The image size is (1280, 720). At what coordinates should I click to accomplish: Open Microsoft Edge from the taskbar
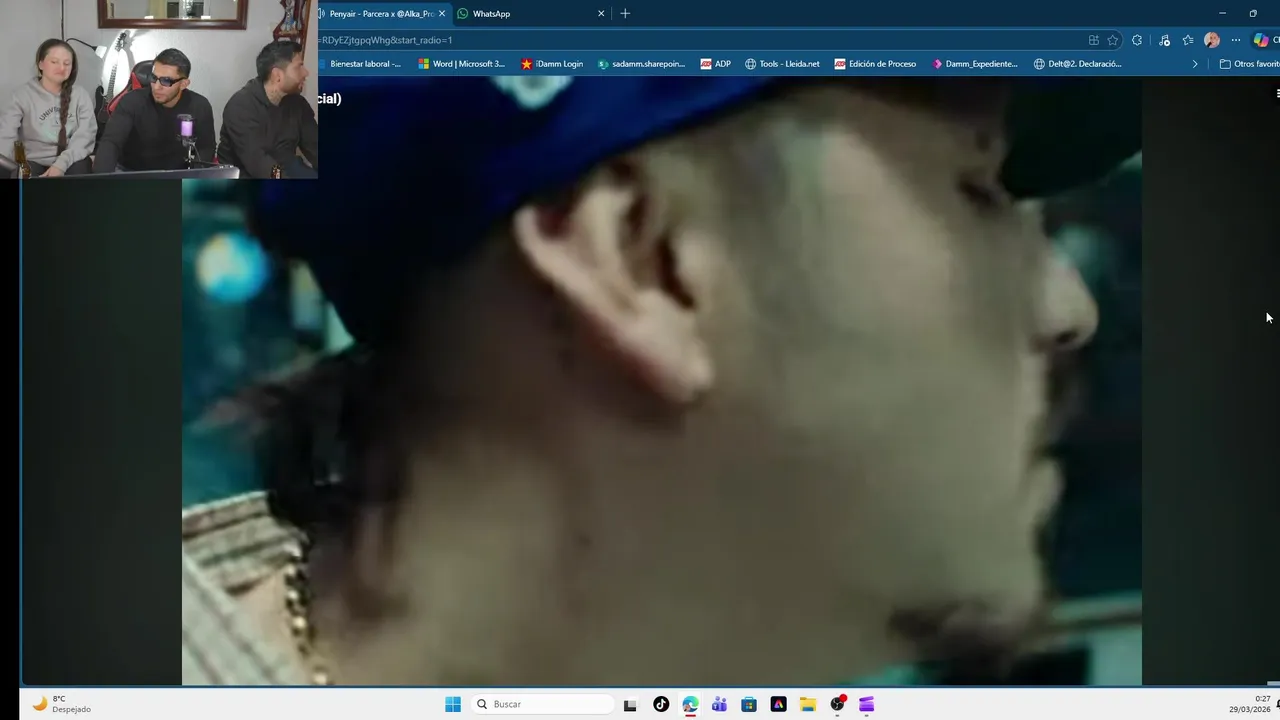[x=690, y=704]
